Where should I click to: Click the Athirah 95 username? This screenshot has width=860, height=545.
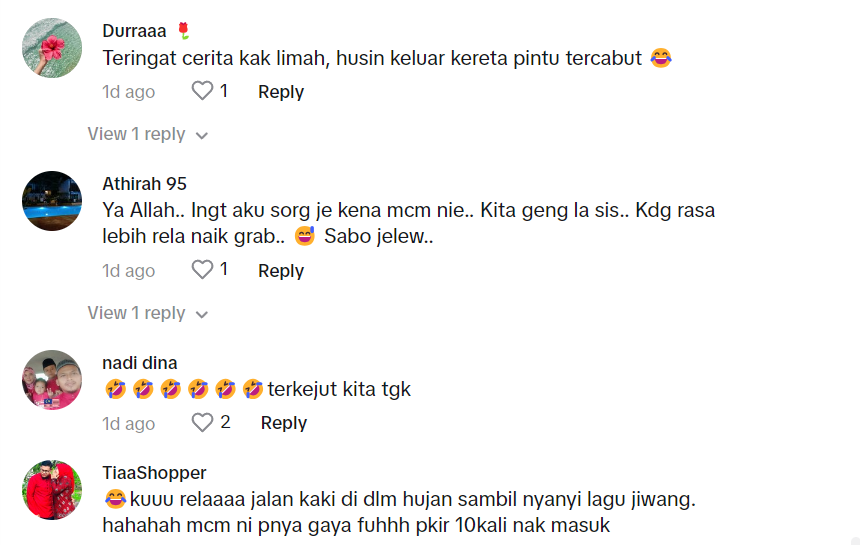(144, 184)
